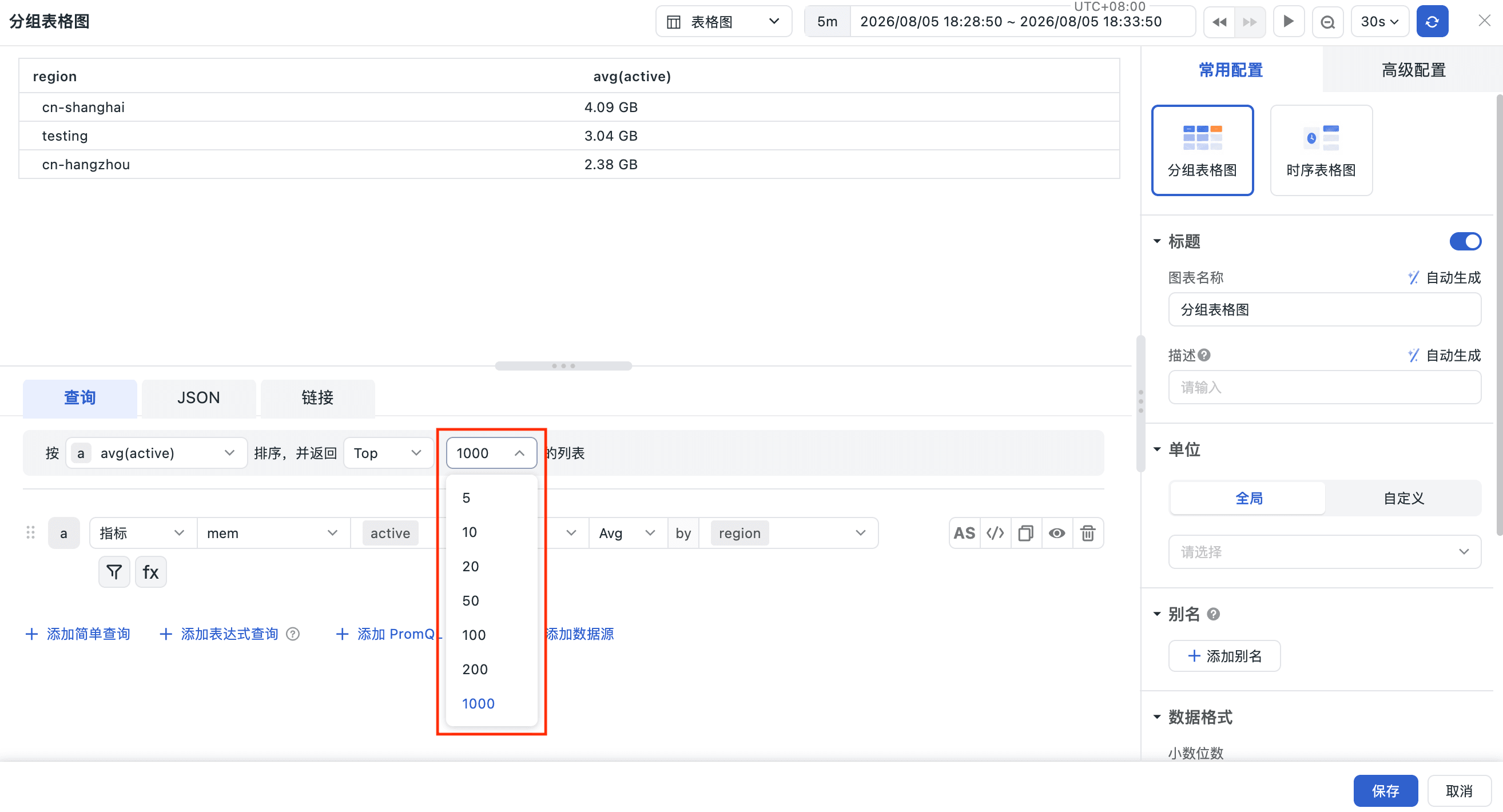
Task: Select the 时序表格图 chart type card
Action: pos(1321,150)
